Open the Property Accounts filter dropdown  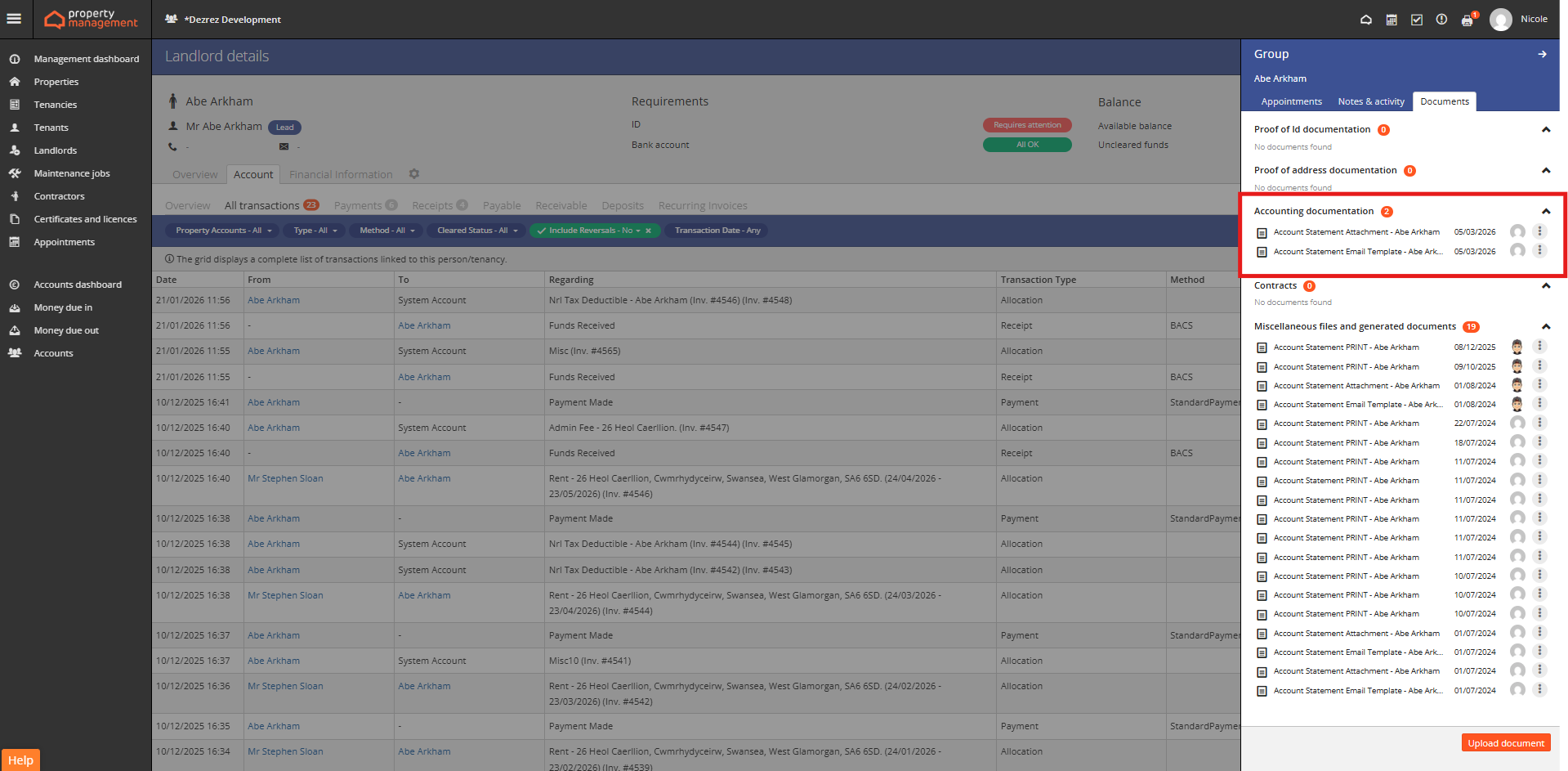point(222,231)
